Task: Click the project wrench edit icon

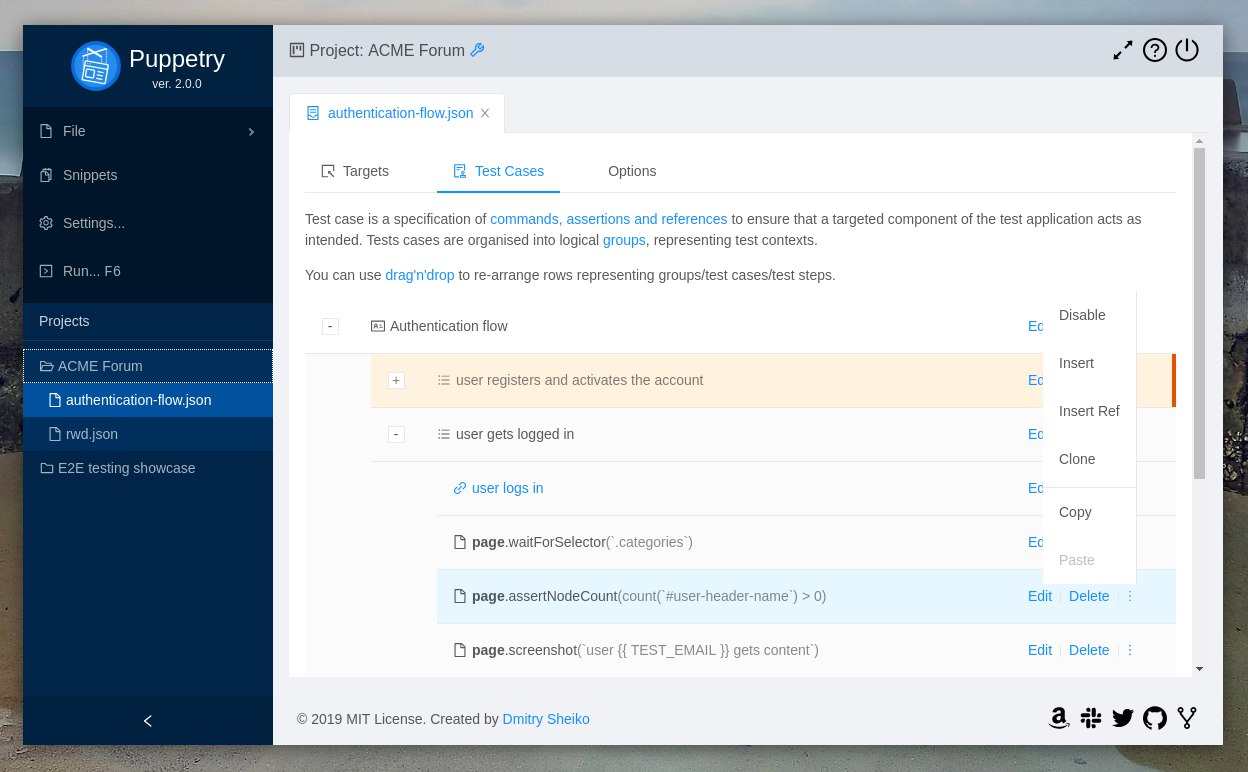Action: (477, 50)
